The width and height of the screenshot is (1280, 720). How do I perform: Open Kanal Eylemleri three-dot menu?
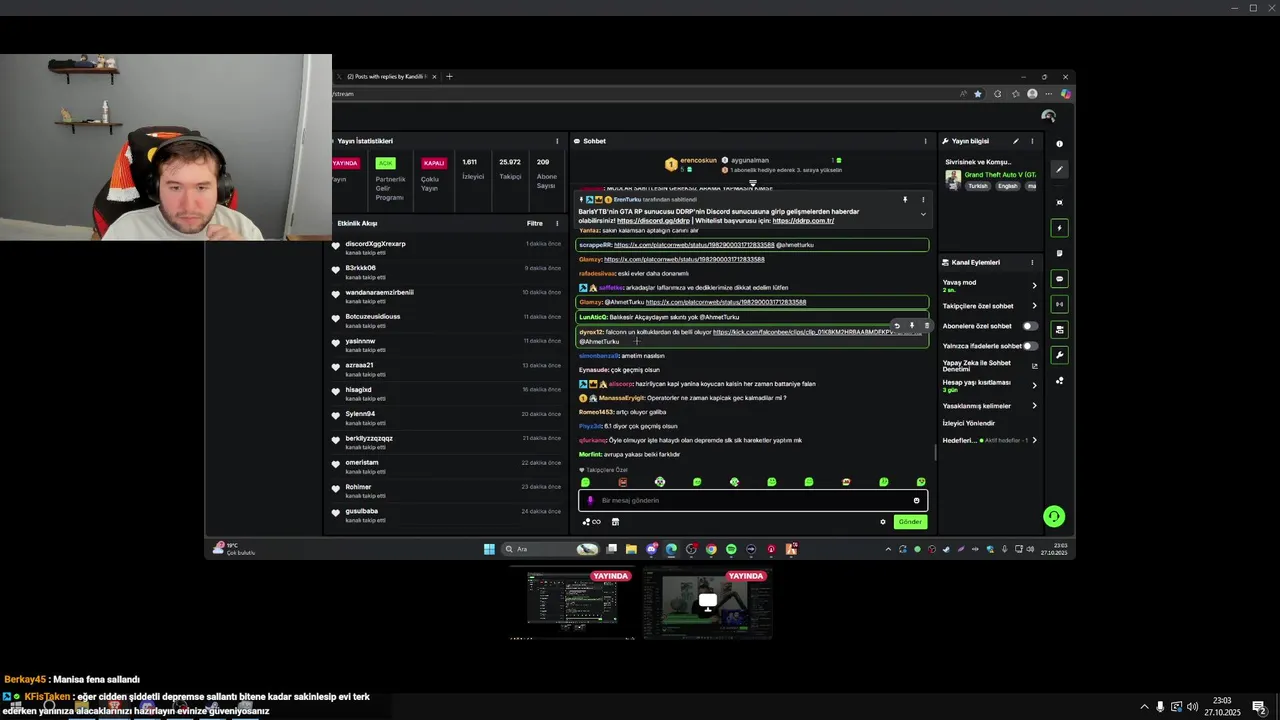pyautogui.click(x=1032, y=262)
